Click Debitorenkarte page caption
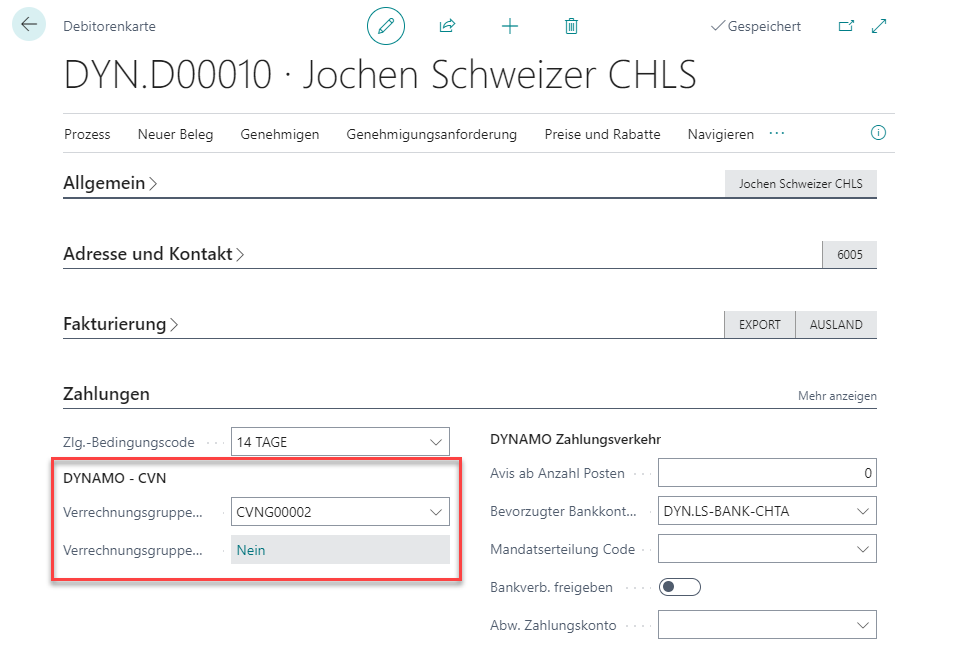This screenshot has height=668, width=962. [109, 26]
